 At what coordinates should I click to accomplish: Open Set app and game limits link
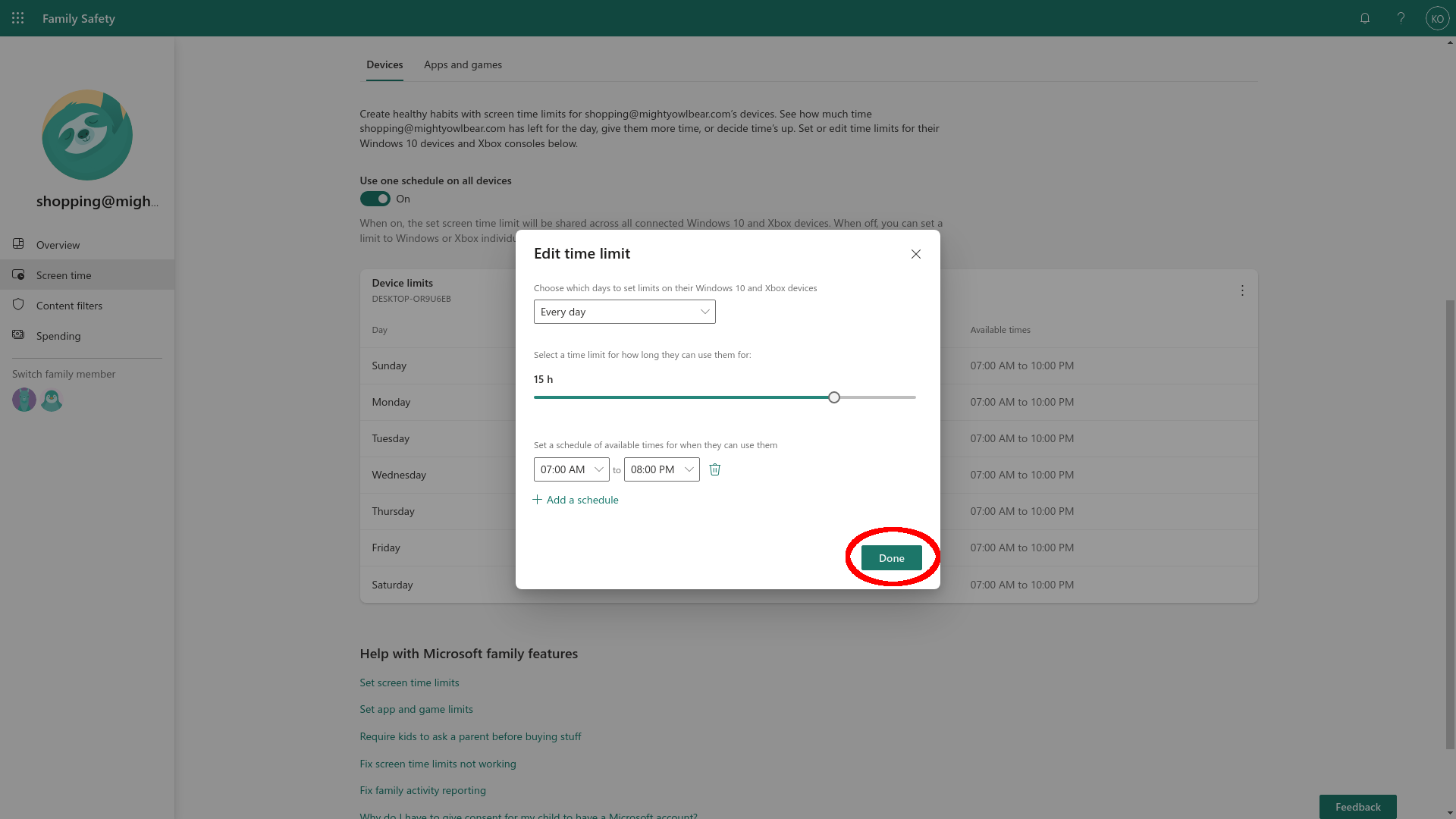pyautogui.click(x=416, y=709)
